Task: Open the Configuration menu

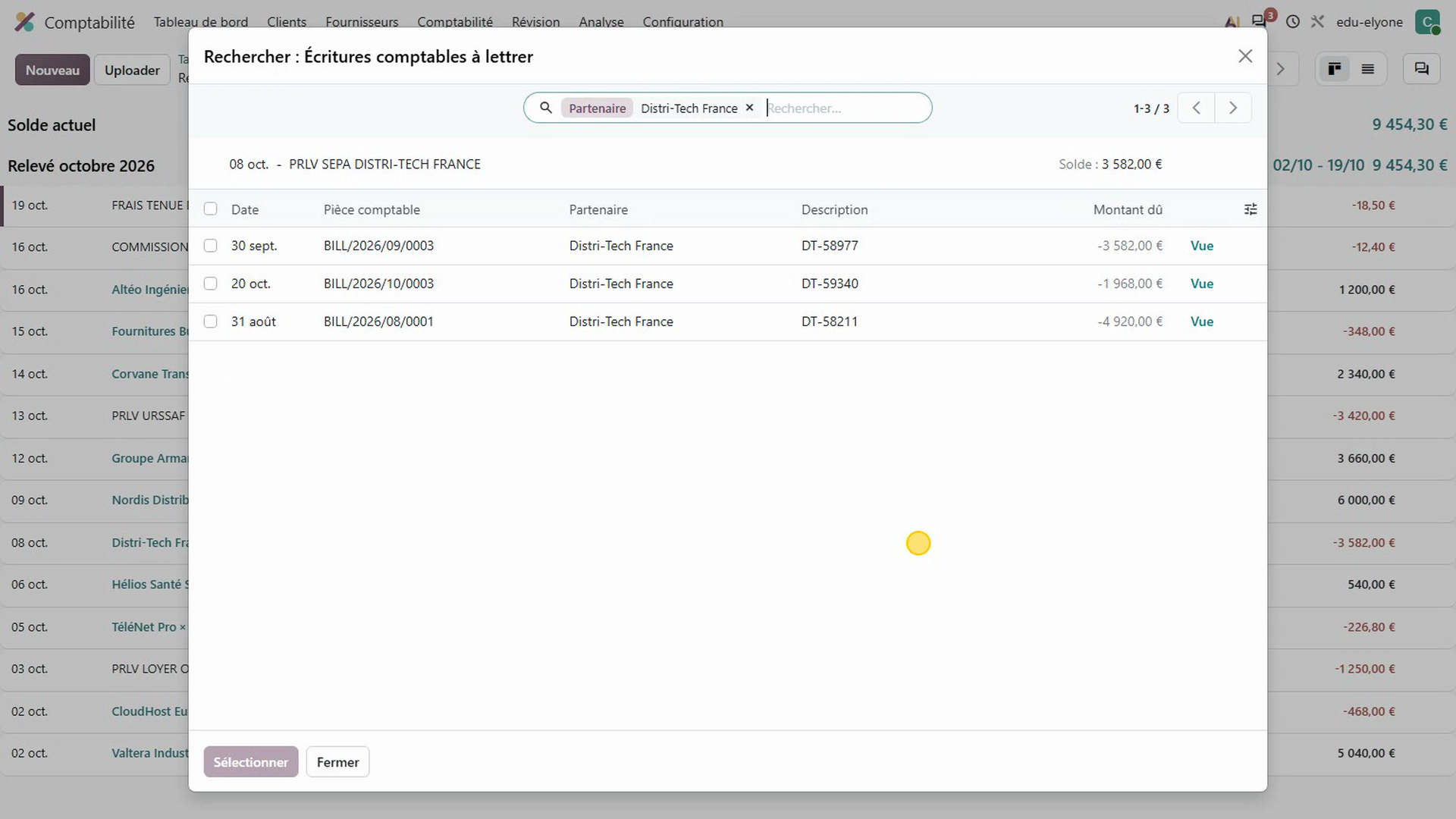Action: point(682,22)
